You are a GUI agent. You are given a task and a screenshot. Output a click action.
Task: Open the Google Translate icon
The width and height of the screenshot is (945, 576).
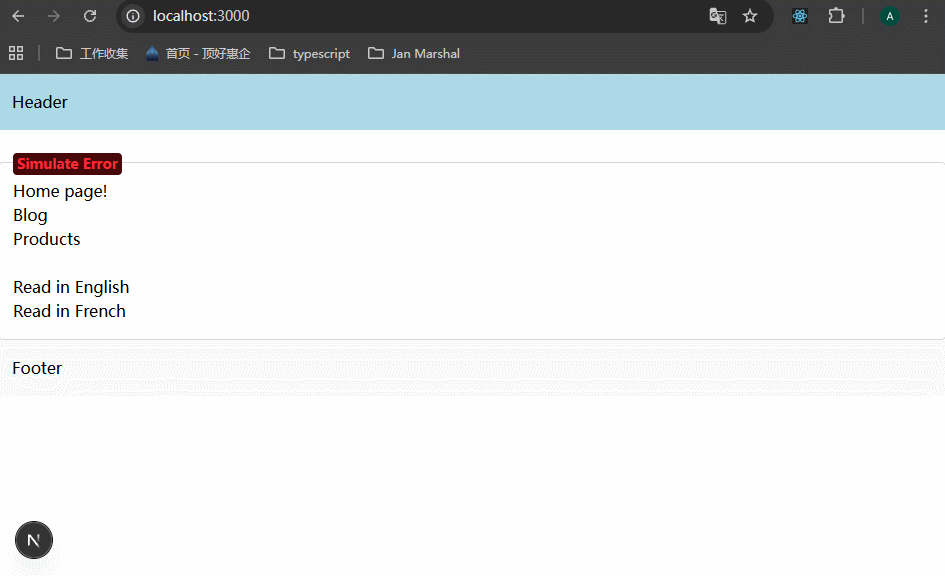click(x=717, y=16)
